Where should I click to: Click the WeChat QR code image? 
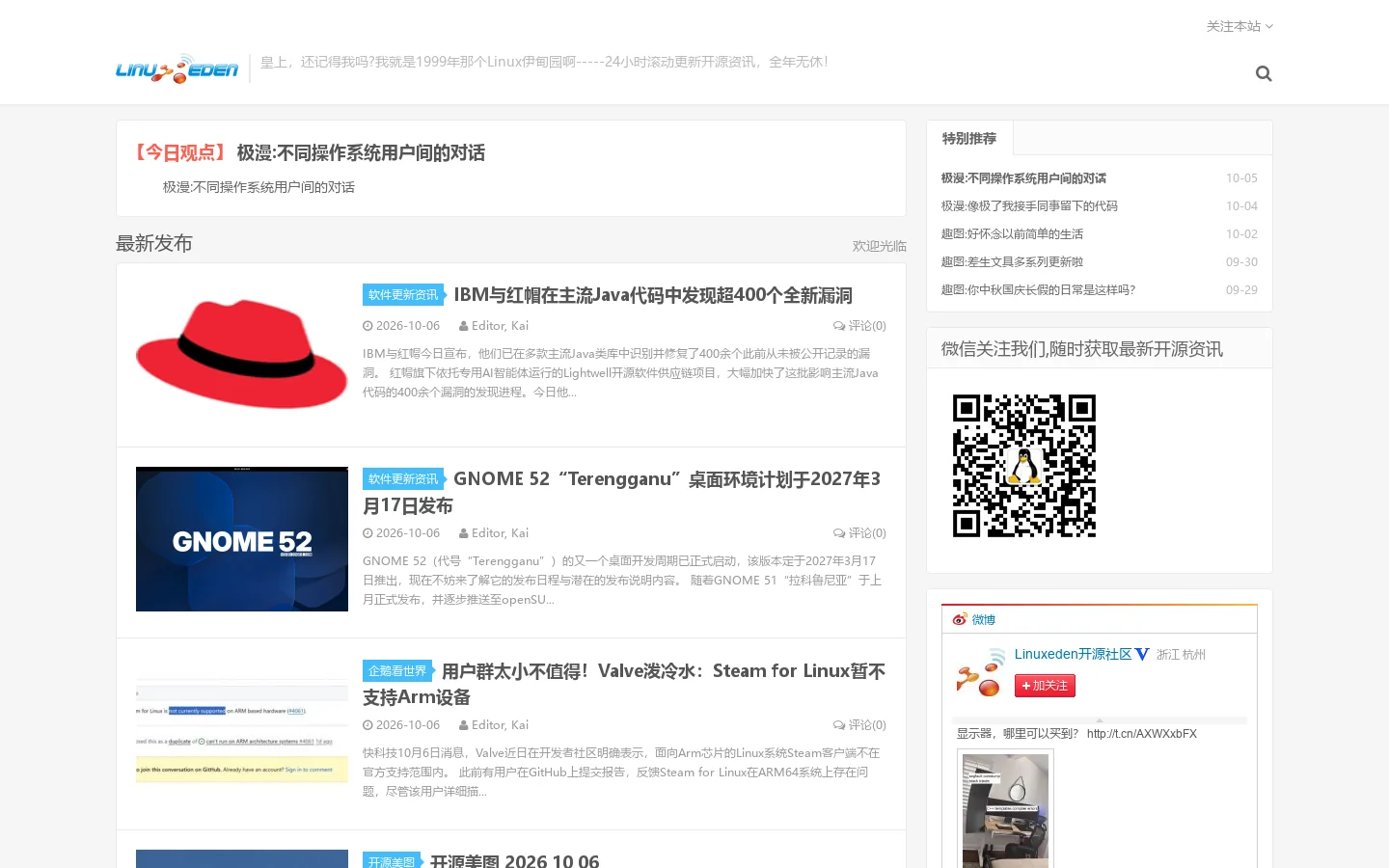1024,466
